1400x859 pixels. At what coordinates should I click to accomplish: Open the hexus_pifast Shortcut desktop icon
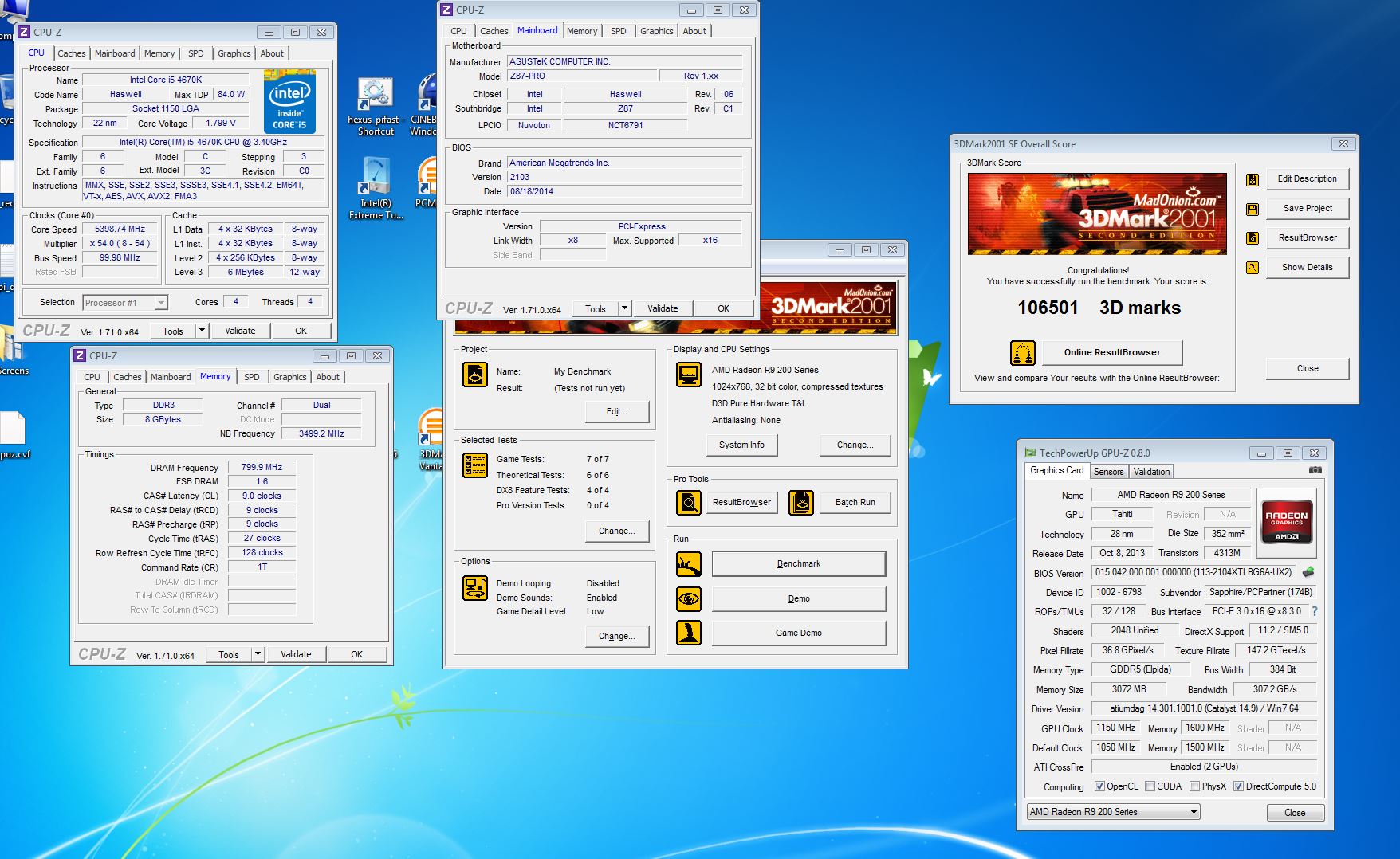[376, 107]
